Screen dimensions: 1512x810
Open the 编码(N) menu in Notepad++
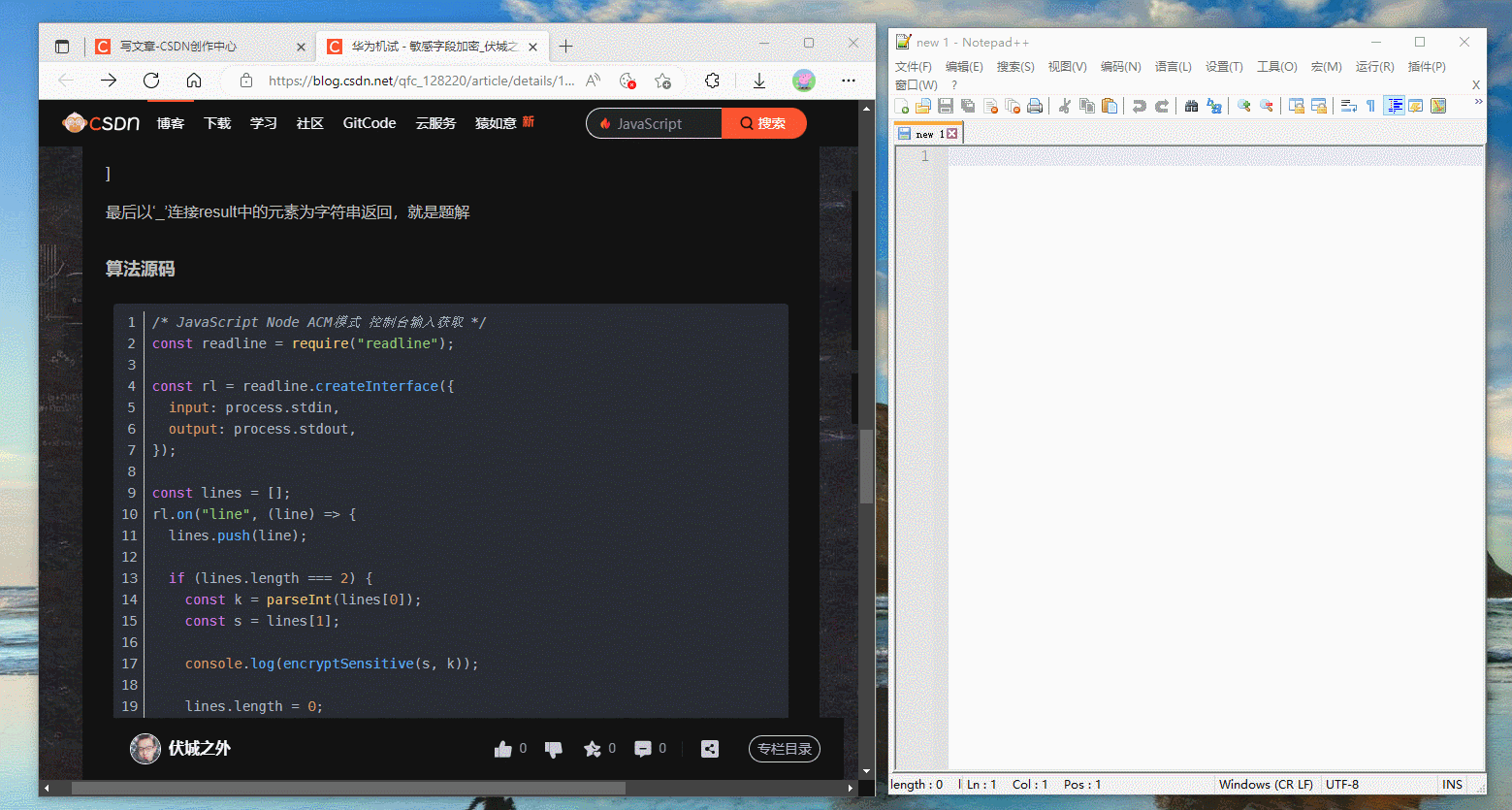[1120, 67]
